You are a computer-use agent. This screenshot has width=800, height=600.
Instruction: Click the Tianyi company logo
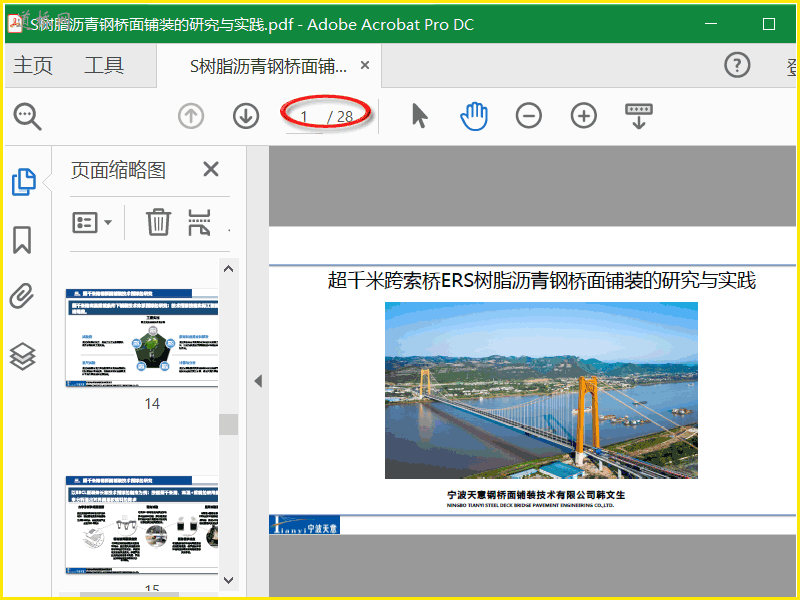[305, 525]
